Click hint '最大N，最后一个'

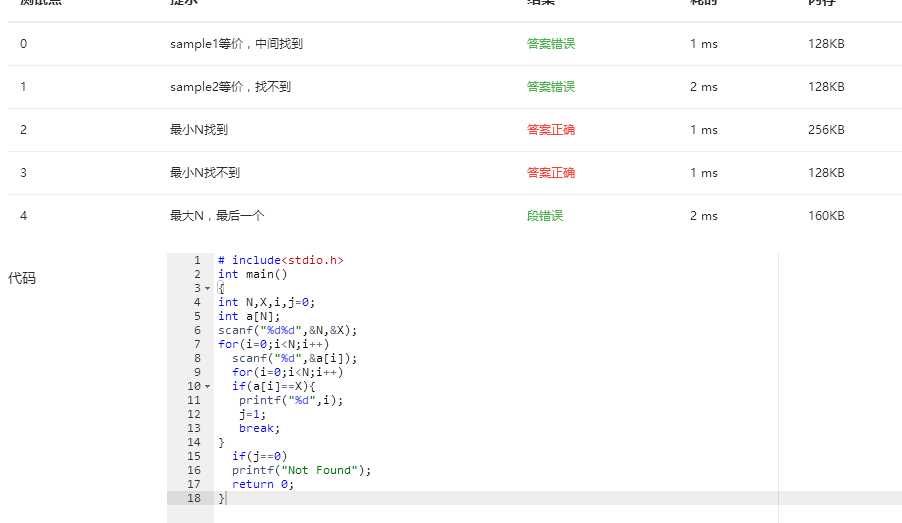(x=217, y=216)
